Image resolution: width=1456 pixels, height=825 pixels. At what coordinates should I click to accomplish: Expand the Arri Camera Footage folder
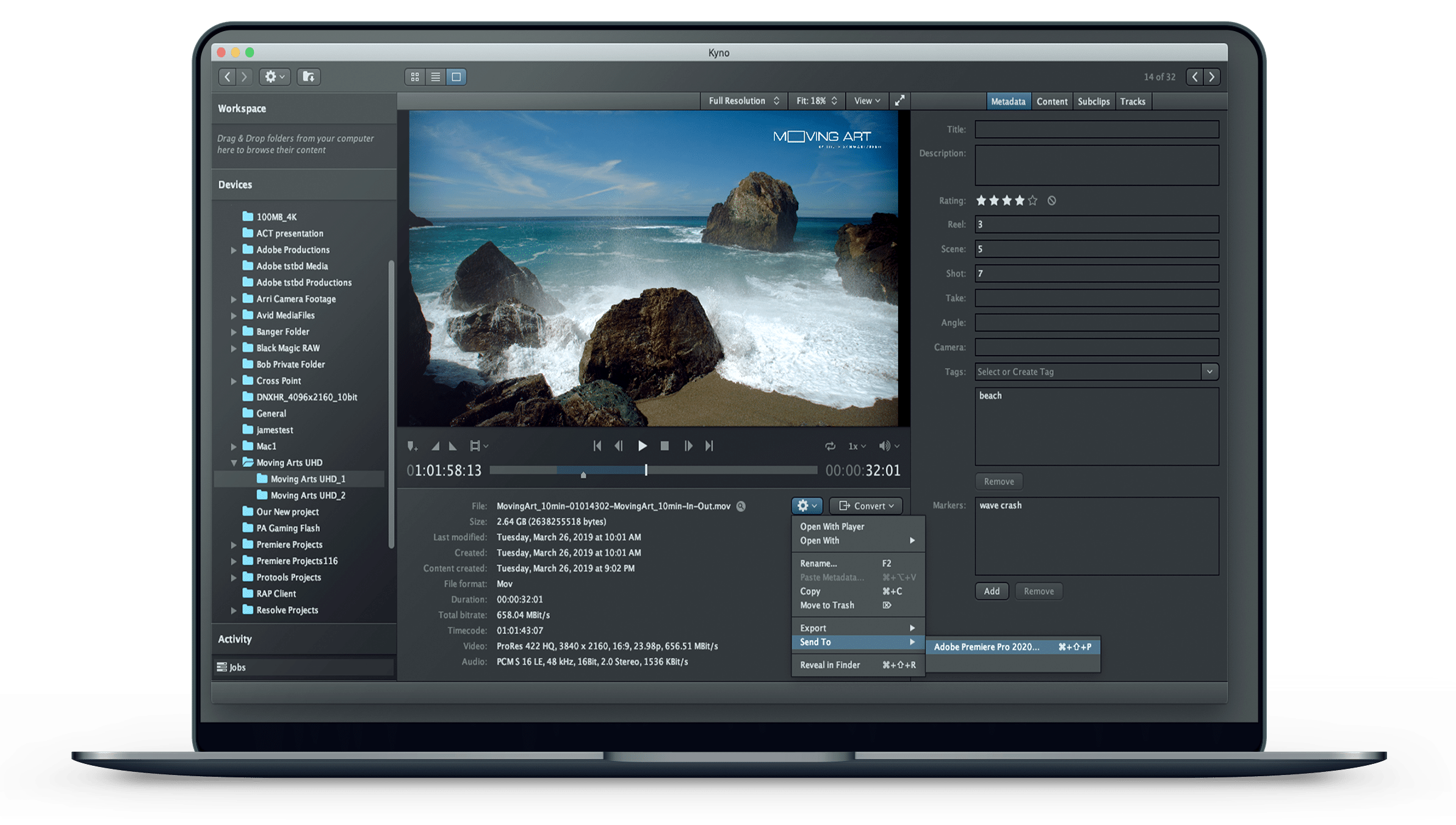click(x=234, y=300)
